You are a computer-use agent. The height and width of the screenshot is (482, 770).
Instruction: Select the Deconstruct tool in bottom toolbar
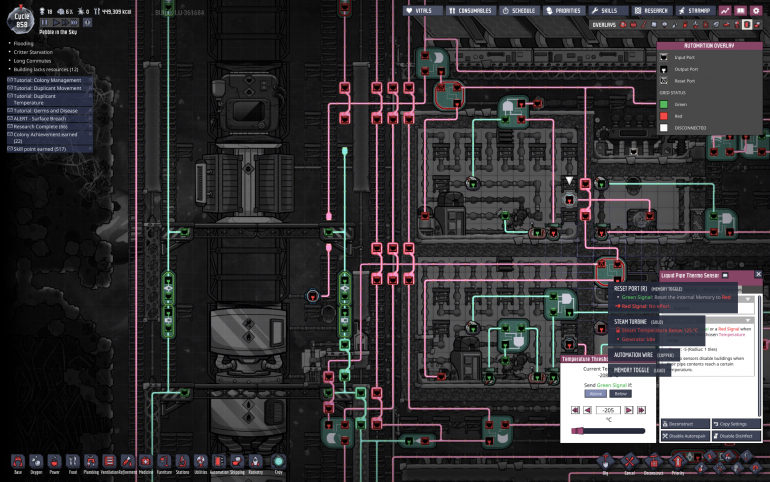(653, 462)
